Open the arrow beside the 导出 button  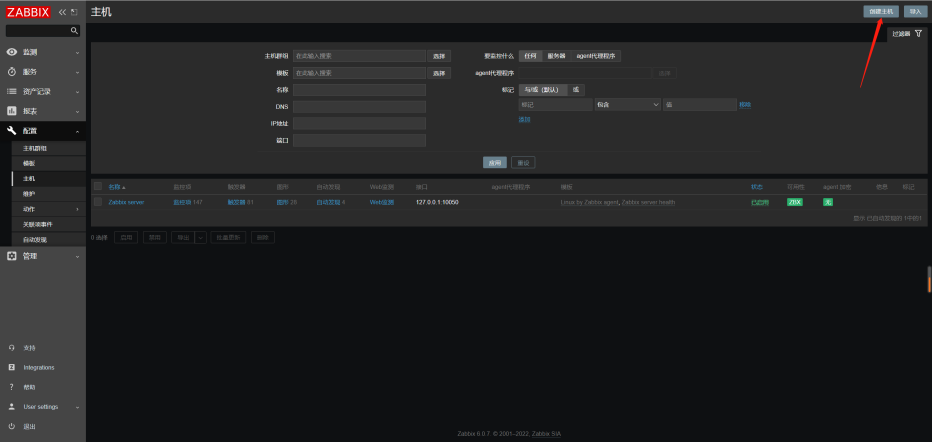tap(201, 237)
